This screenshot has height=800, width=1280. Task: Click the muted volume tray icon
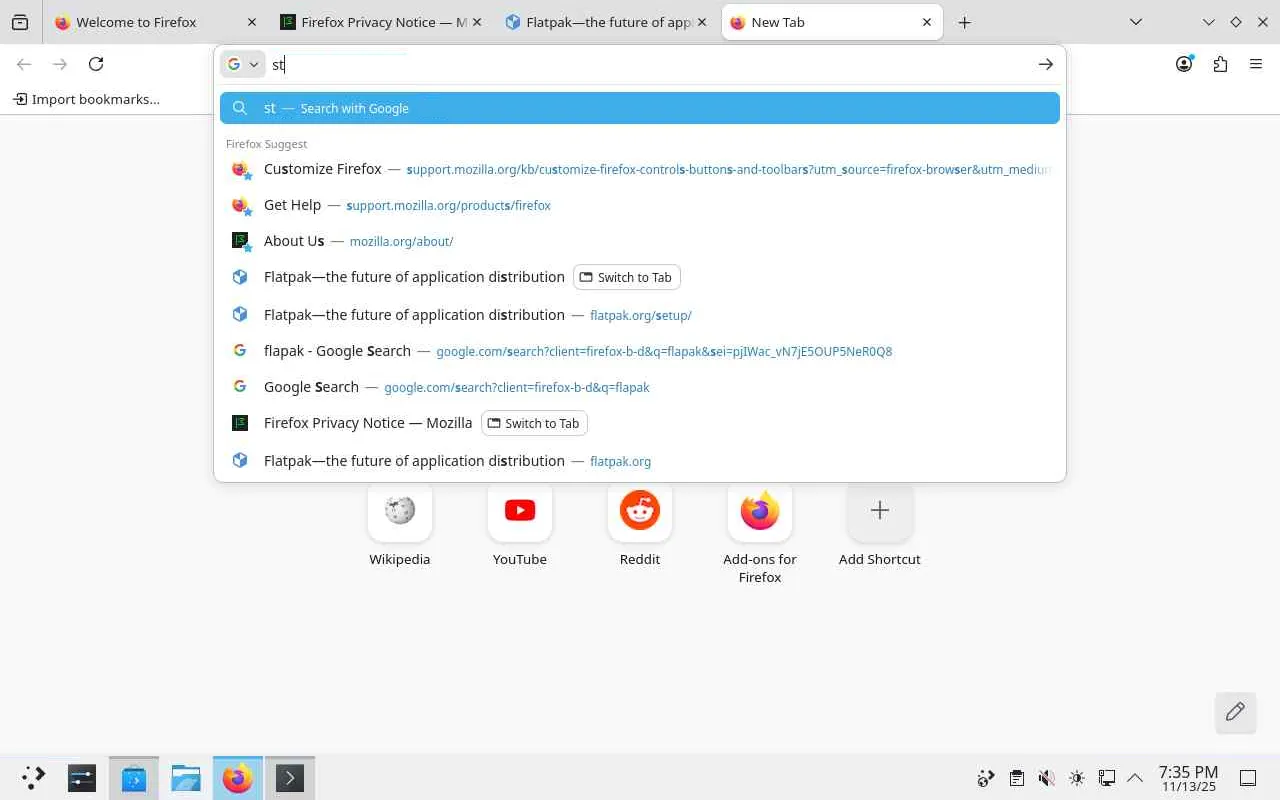[1046, 778]
